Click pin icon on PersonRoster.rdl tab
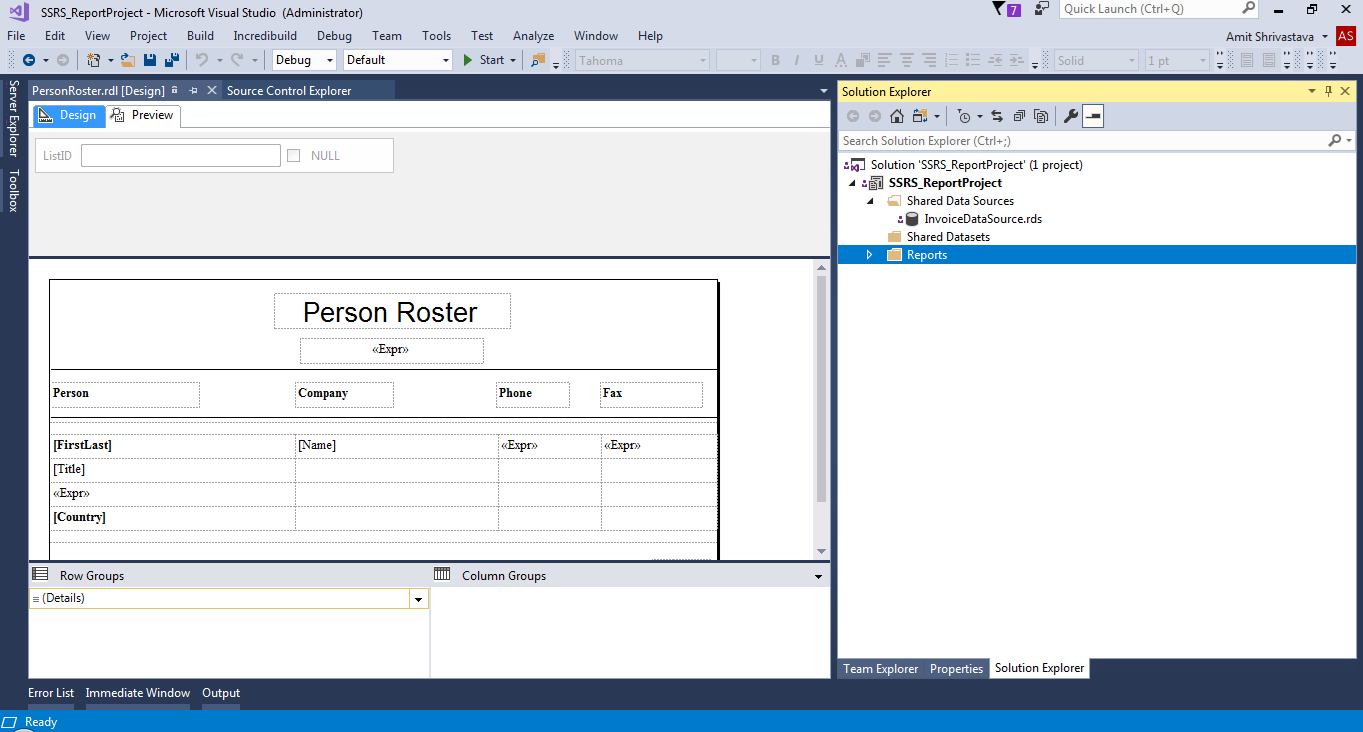1363x732 pixels. click(193, 90)
